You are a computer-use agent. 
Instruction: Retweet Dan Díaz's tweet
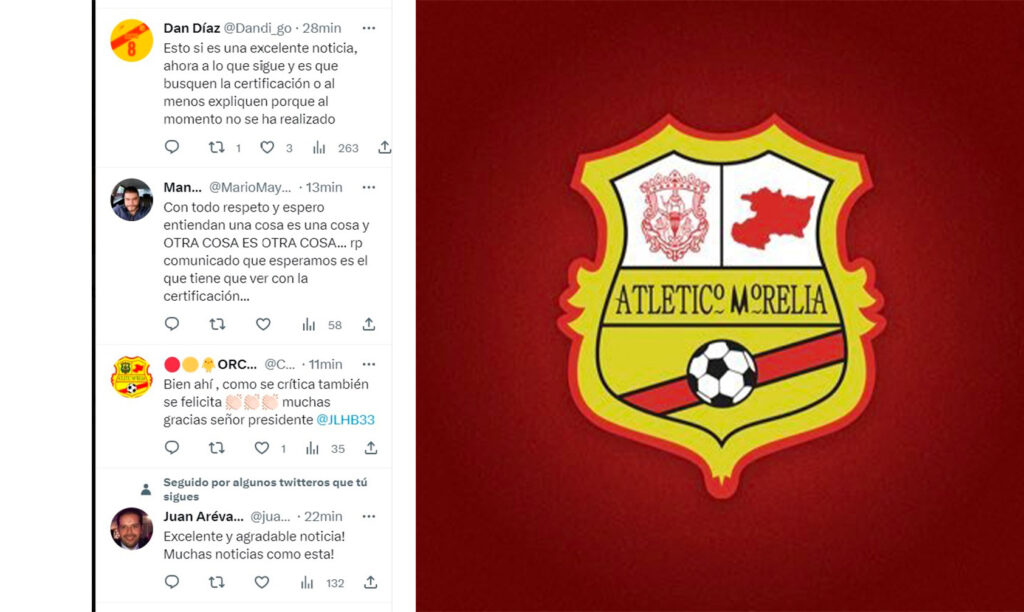[216, 148]
